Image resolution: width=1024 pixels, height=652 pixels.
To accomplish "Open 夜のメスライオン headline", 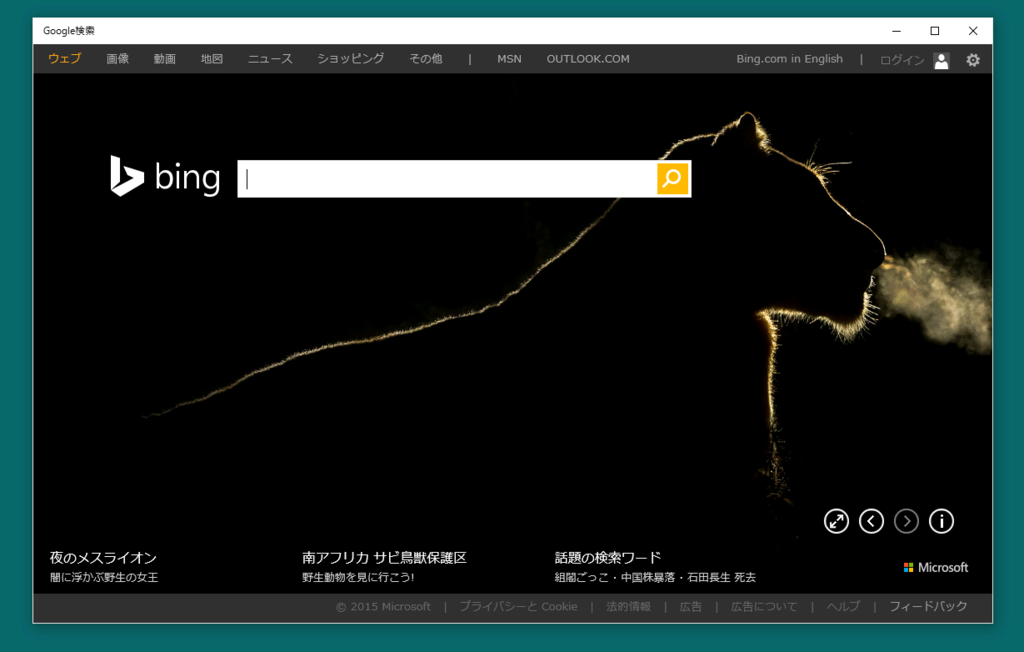I will (103, 558).
